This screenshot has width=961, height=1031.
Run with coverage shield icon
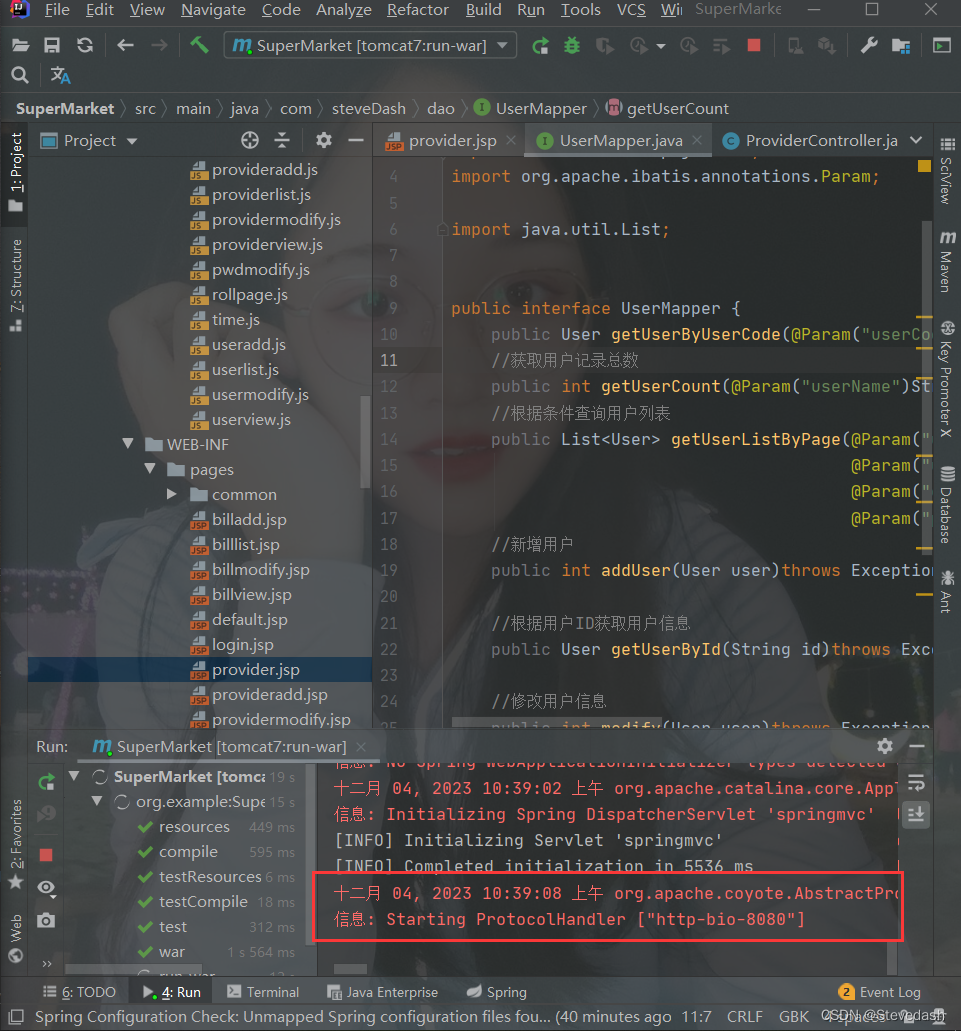[x=604, y=45]
